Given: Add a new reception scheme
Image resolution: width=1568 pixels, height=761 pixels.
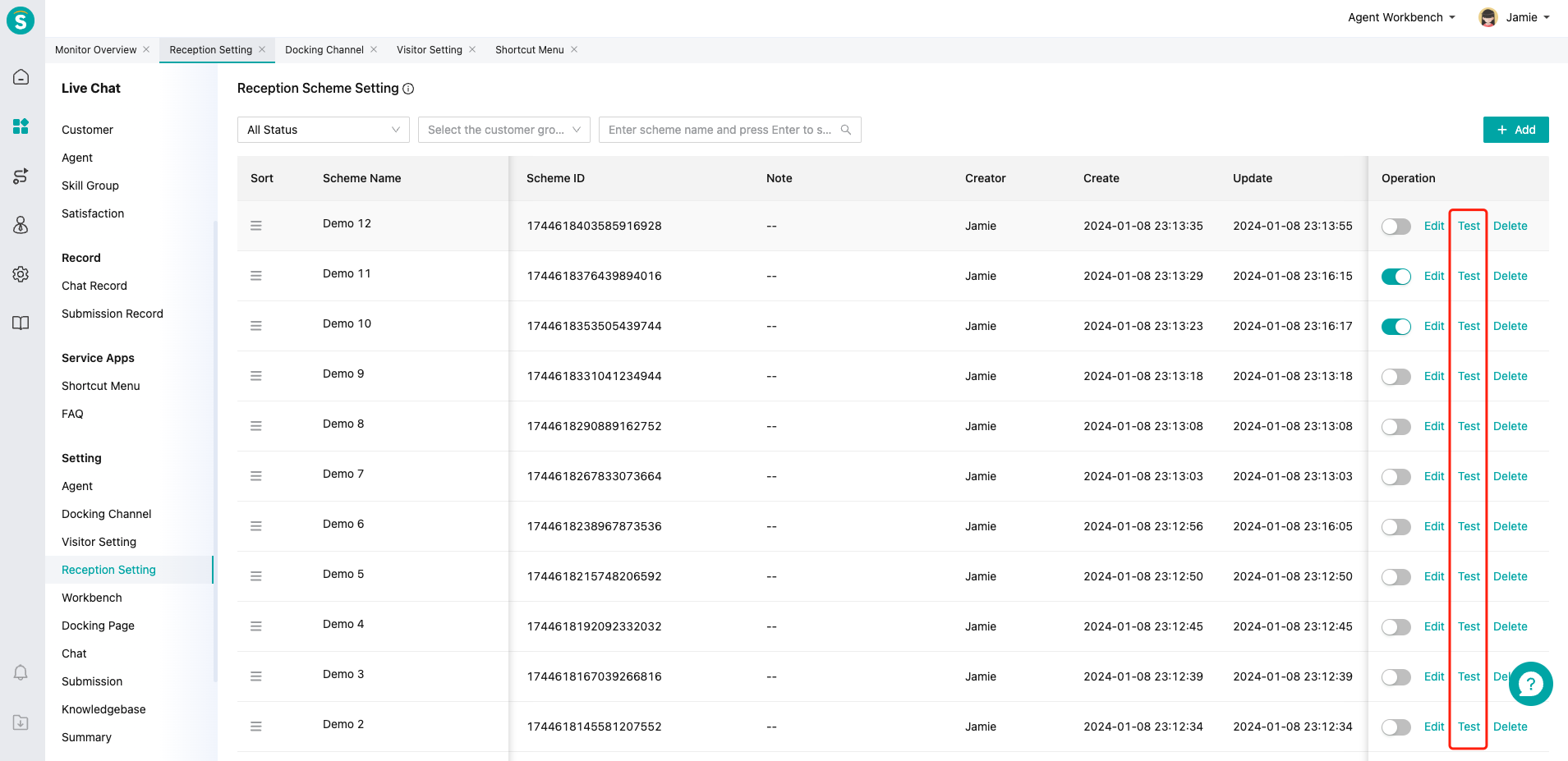Looking at the screenshot, I should pos(1515,130).
